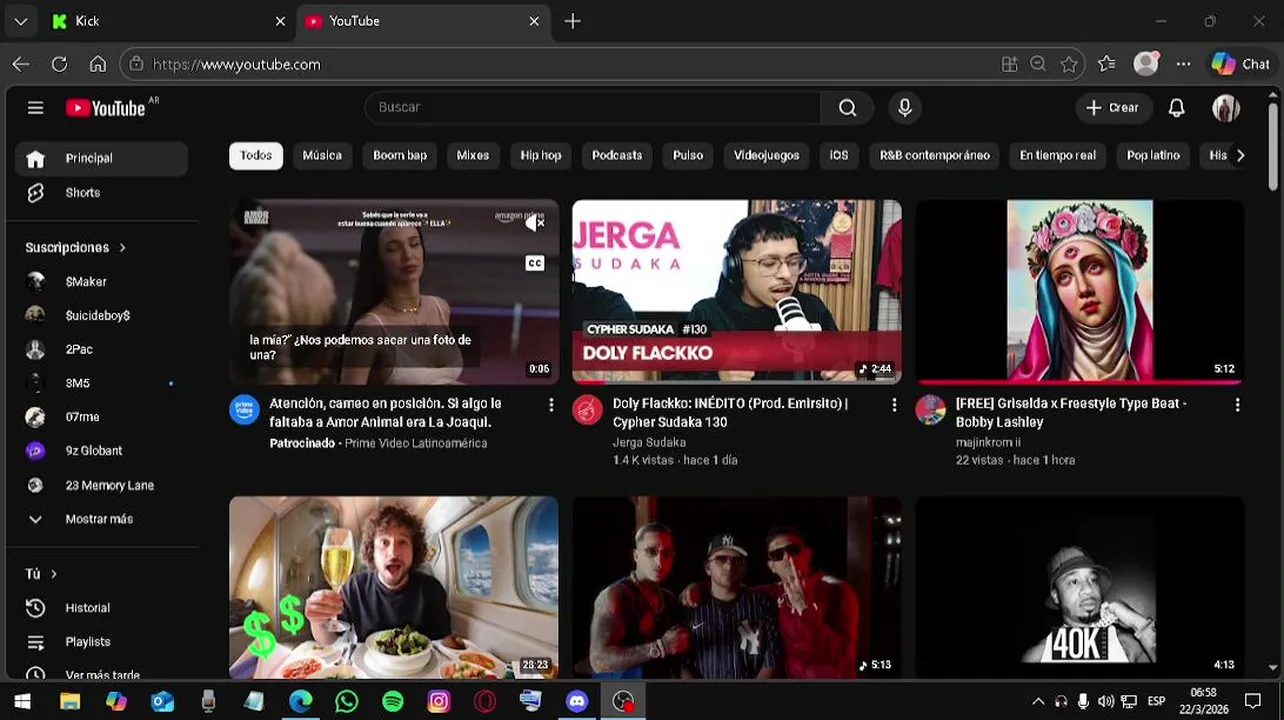Screen dimensions: 1284x720
Task: Open WhatsApp from the taskbar
Action: [x=347, y=702]
